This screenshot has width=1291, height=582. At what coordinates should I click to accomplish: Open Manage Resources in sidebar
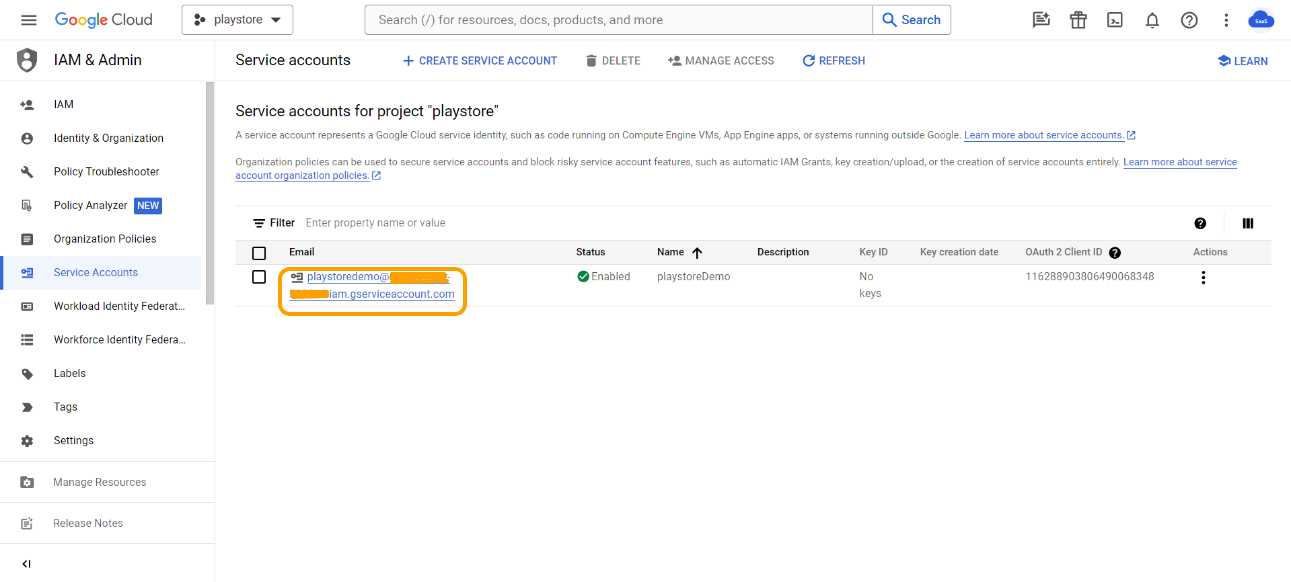(x=100, y=482)
